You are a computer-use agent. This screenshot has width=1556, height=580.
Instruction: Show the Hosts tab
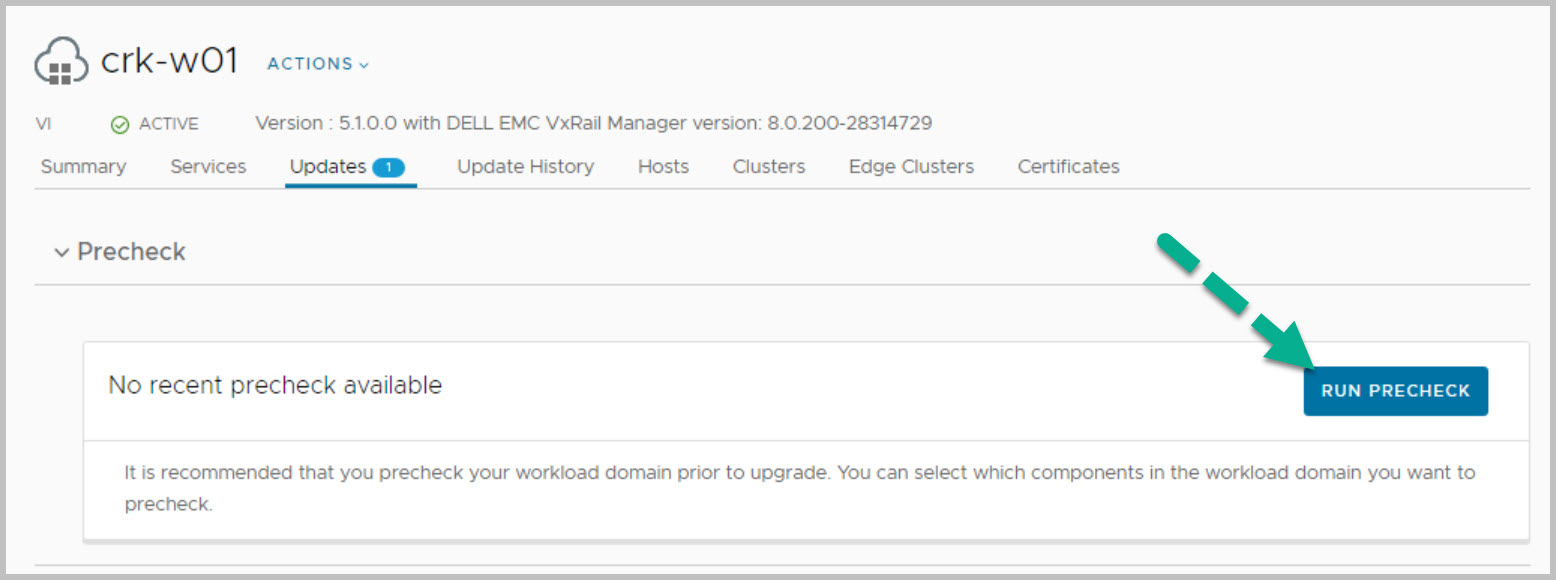pyautogui.click(x=663, y=167)
